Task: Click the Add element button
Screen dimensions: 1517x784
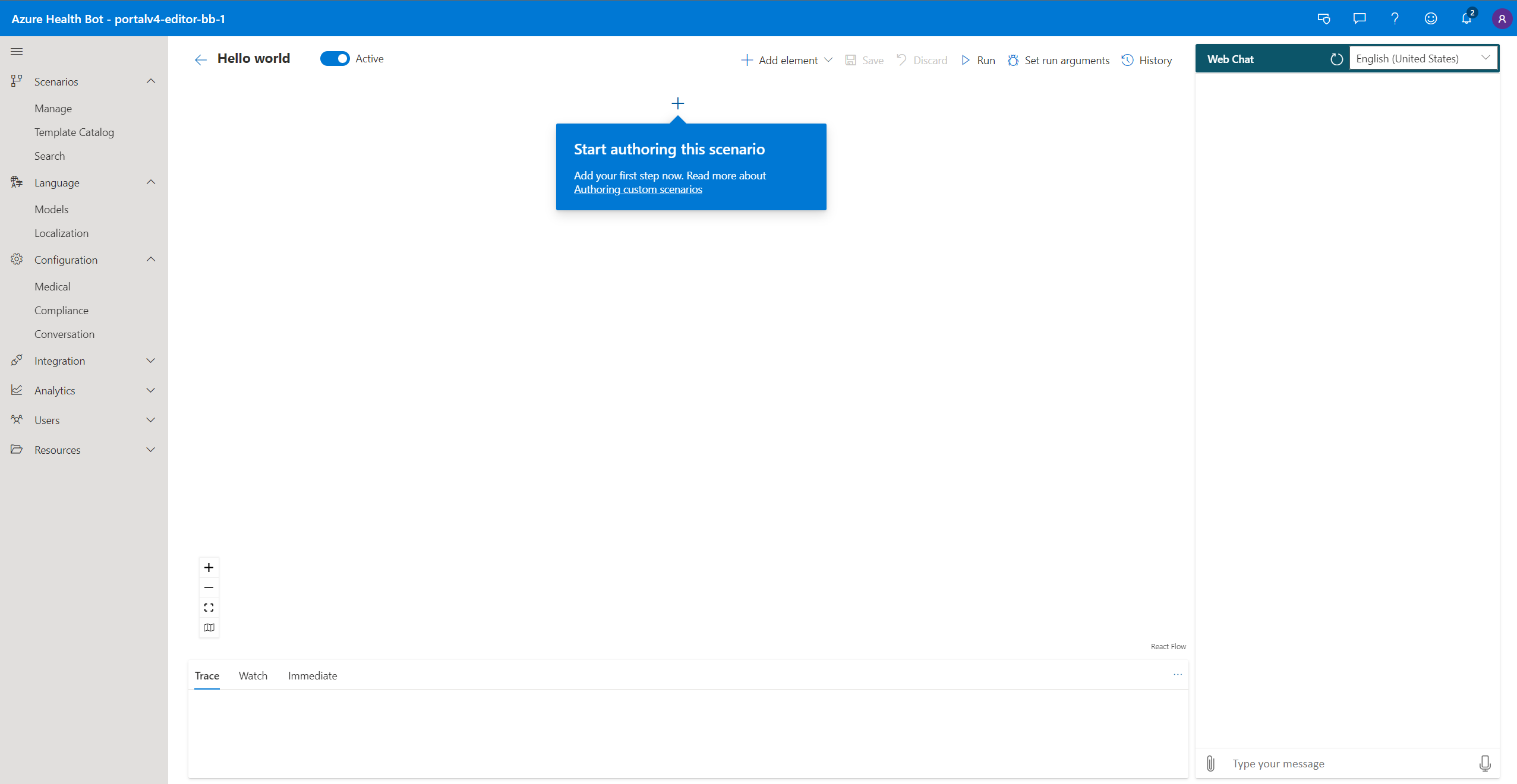Action: [786, 59]
